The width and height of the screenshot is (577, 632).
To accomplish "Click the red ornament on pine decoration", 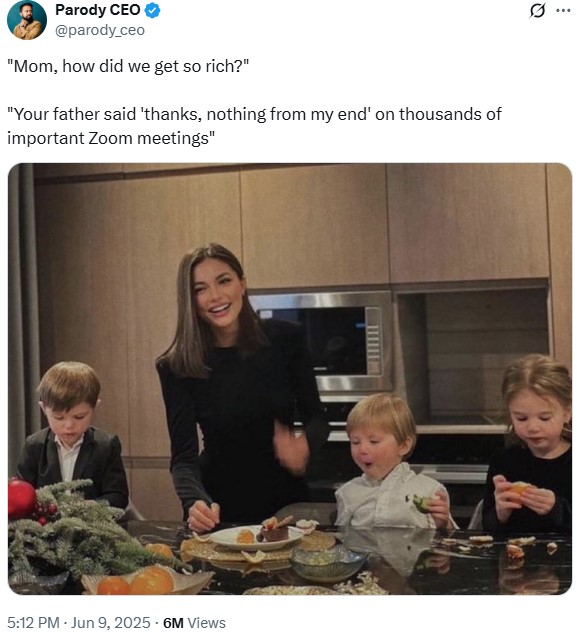I will [x=21, y=499].
